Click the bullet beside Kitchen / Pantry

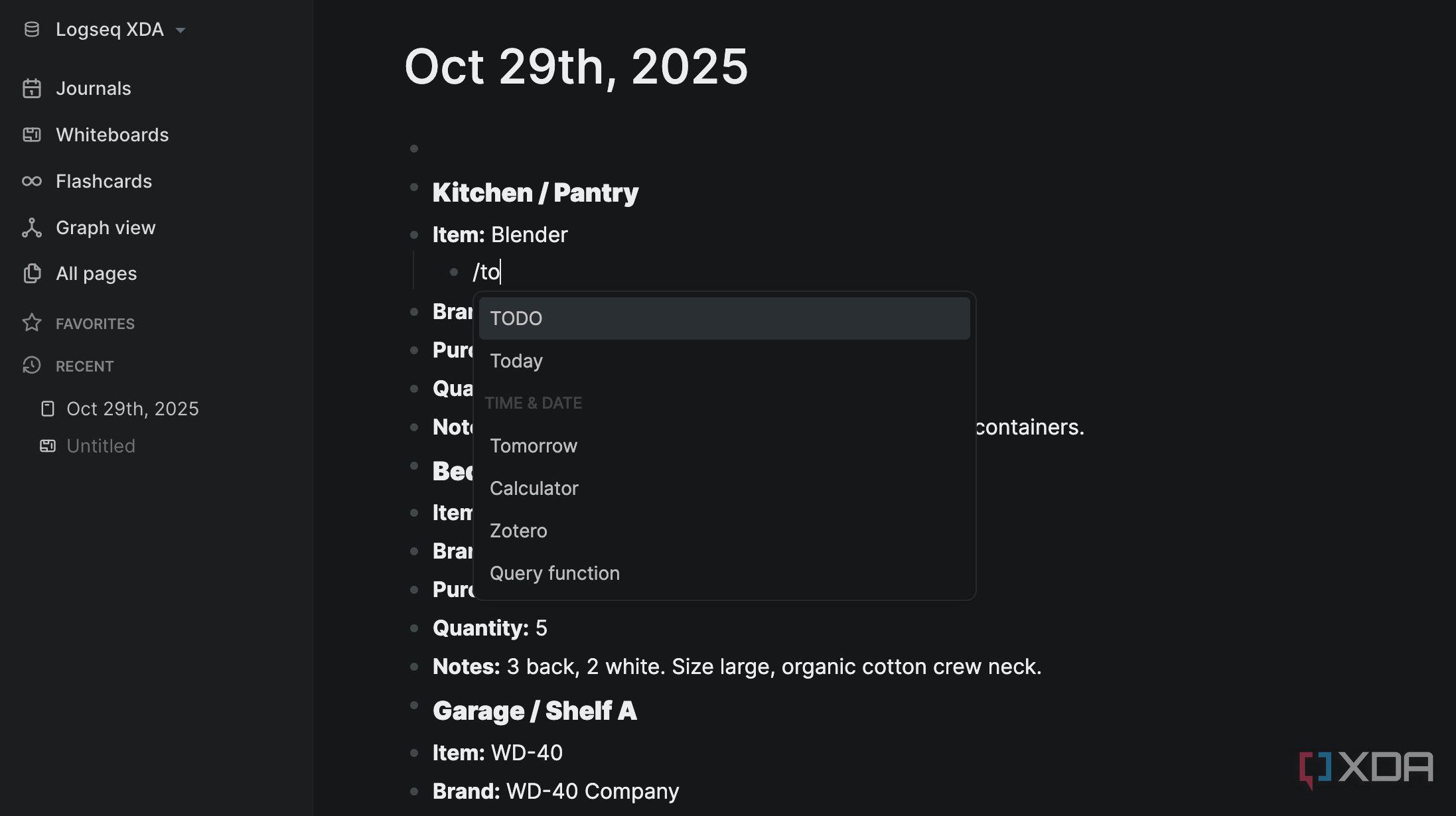414,188
